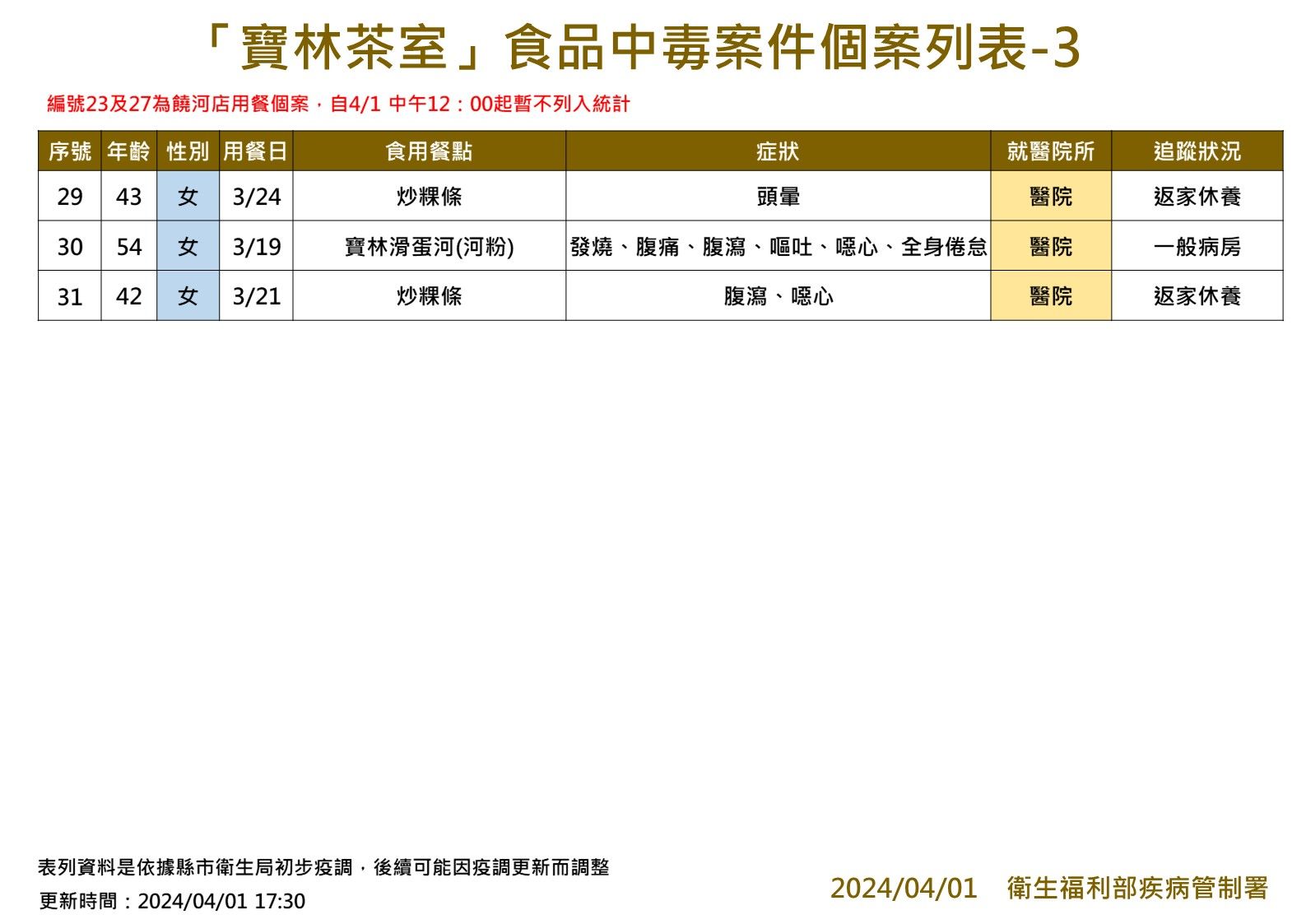Screen dimensions: 1306x924
Task: Select the symptom cell 腹瀉、噁心
Action: pos(778,295)
